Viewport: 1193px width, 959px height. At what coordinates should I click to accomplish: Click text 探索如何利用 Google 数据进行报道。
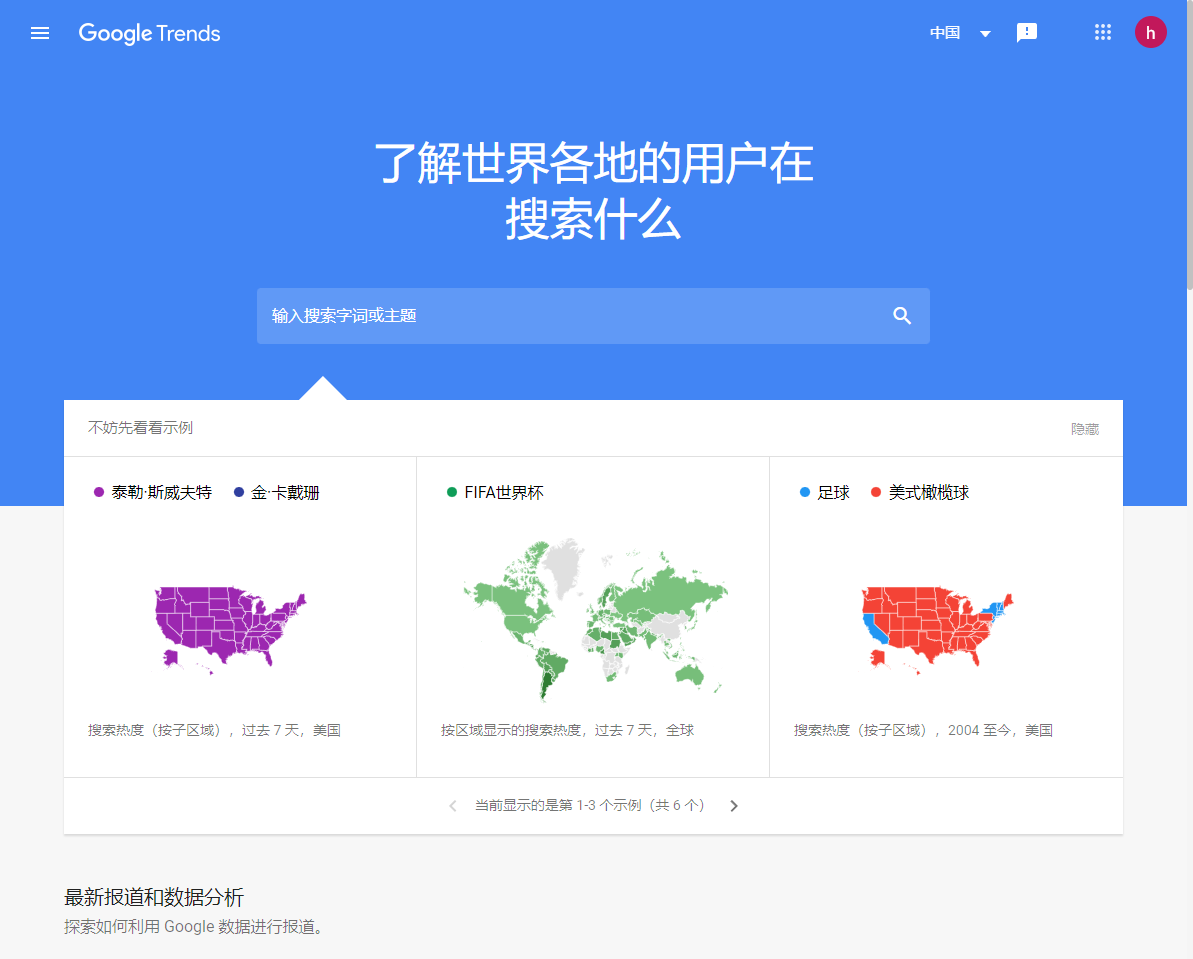click(195, 926)
